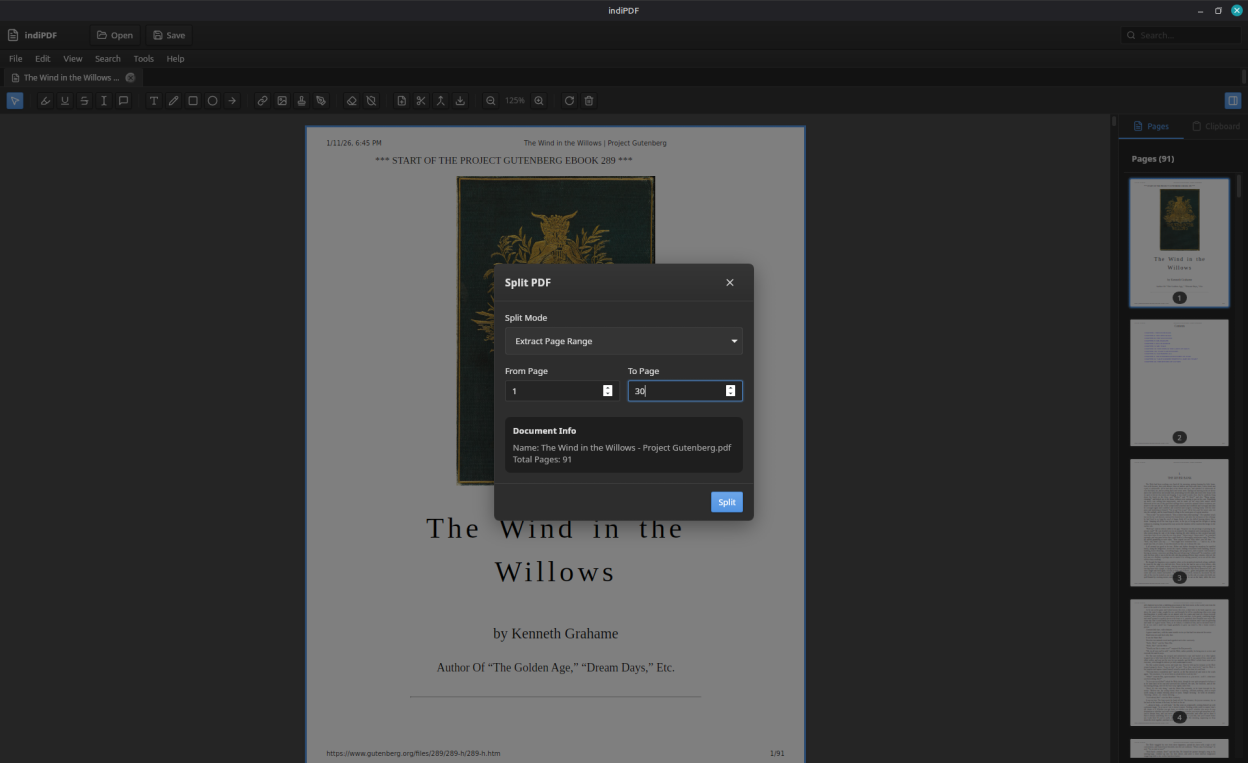Screen dimensions: 1248x763
Task: Click the gutenberg.org URL in page footer
Action: (x=413, y=753)
